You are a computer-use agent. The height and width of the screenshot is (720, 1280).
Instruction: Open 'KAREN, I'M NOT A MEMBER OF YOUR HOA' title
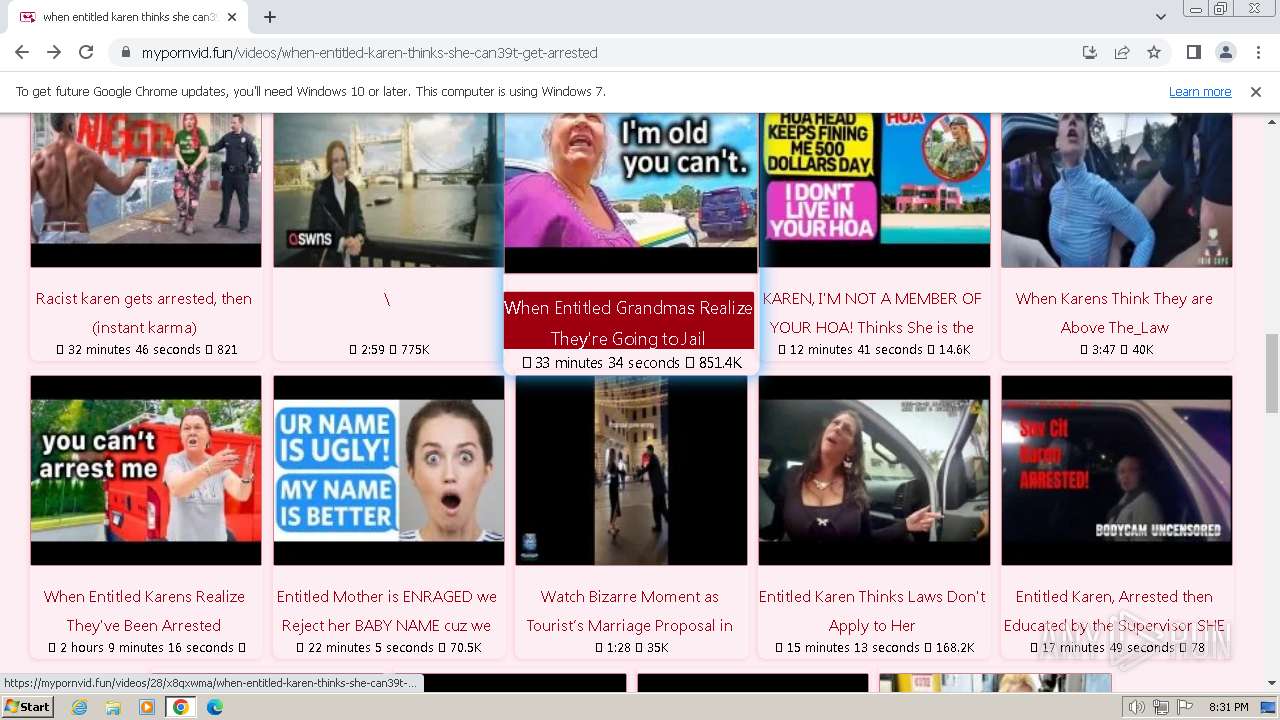tap(872, 313)
